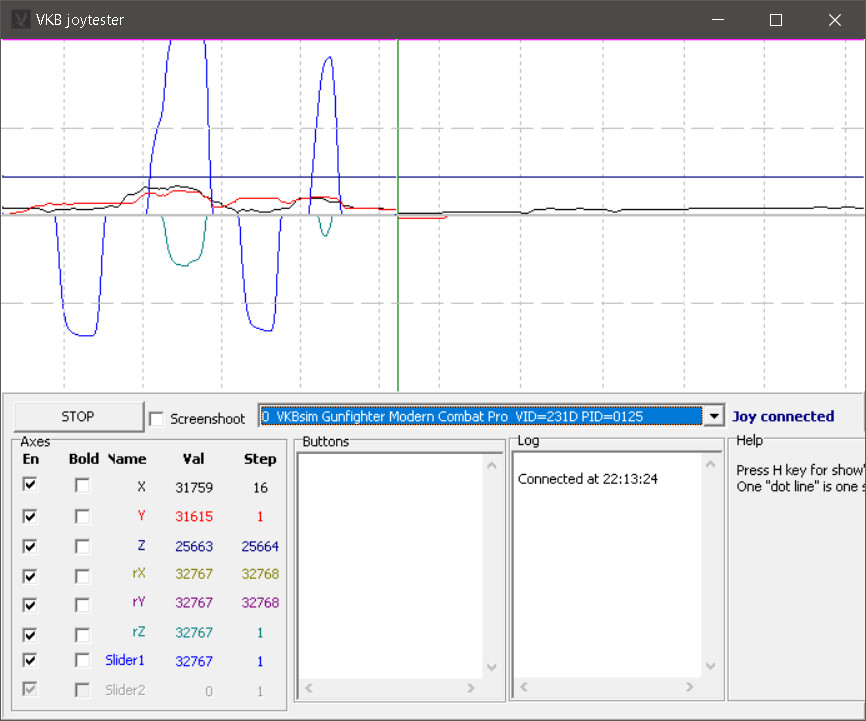
Task: Click the Log panel scroll-right arrow
Action: 689,687
